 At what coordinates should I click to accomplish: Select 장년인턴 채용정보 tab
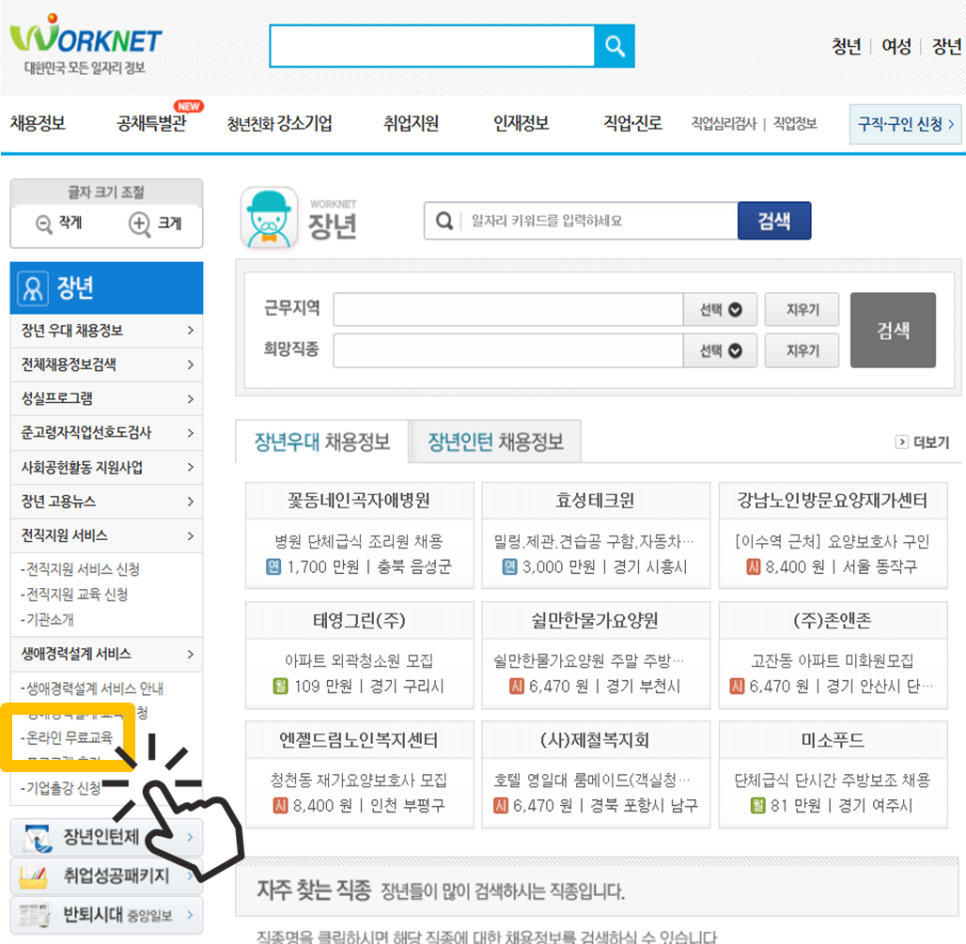click(495, 441)
